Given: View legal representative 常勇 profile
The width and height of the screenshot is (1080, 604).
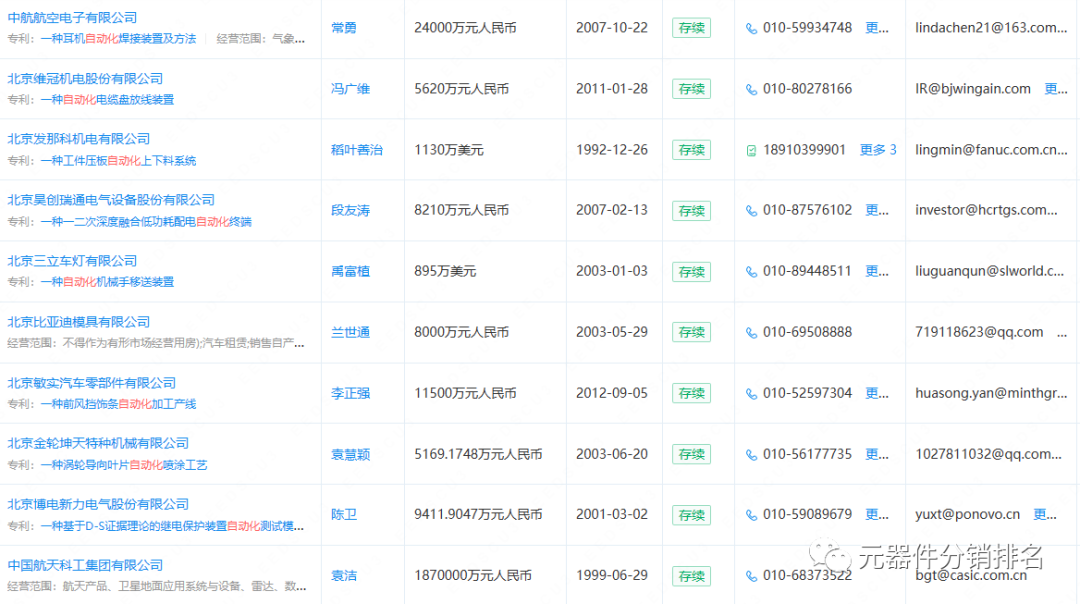Looking at the screenshot, I should click(344, 28).
